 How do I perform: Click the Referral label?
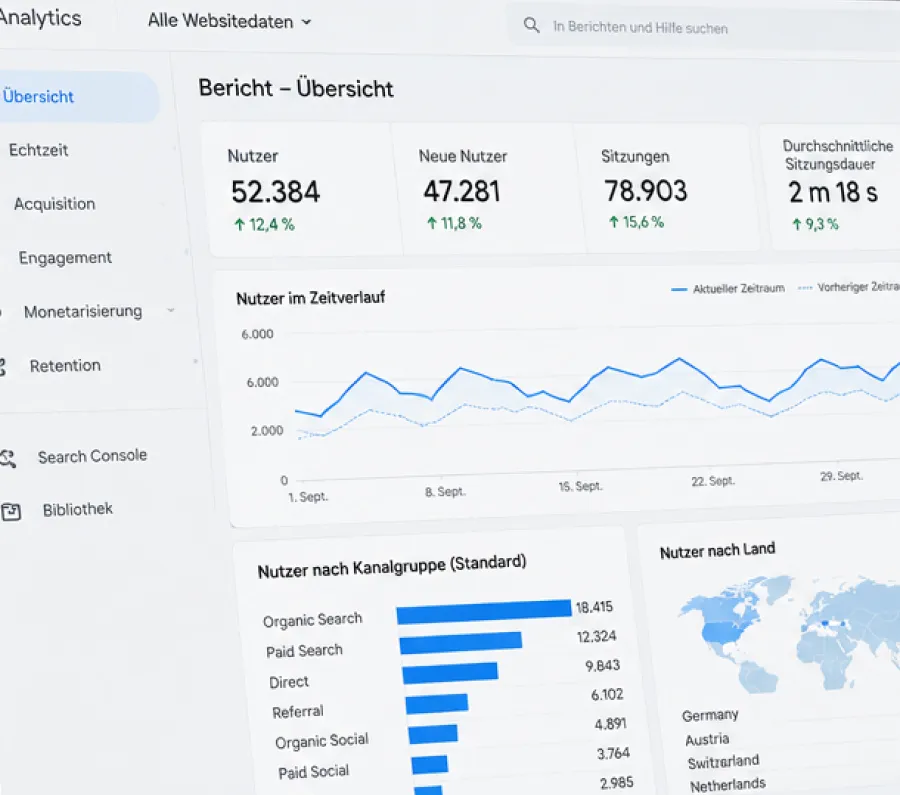[298, 712]
